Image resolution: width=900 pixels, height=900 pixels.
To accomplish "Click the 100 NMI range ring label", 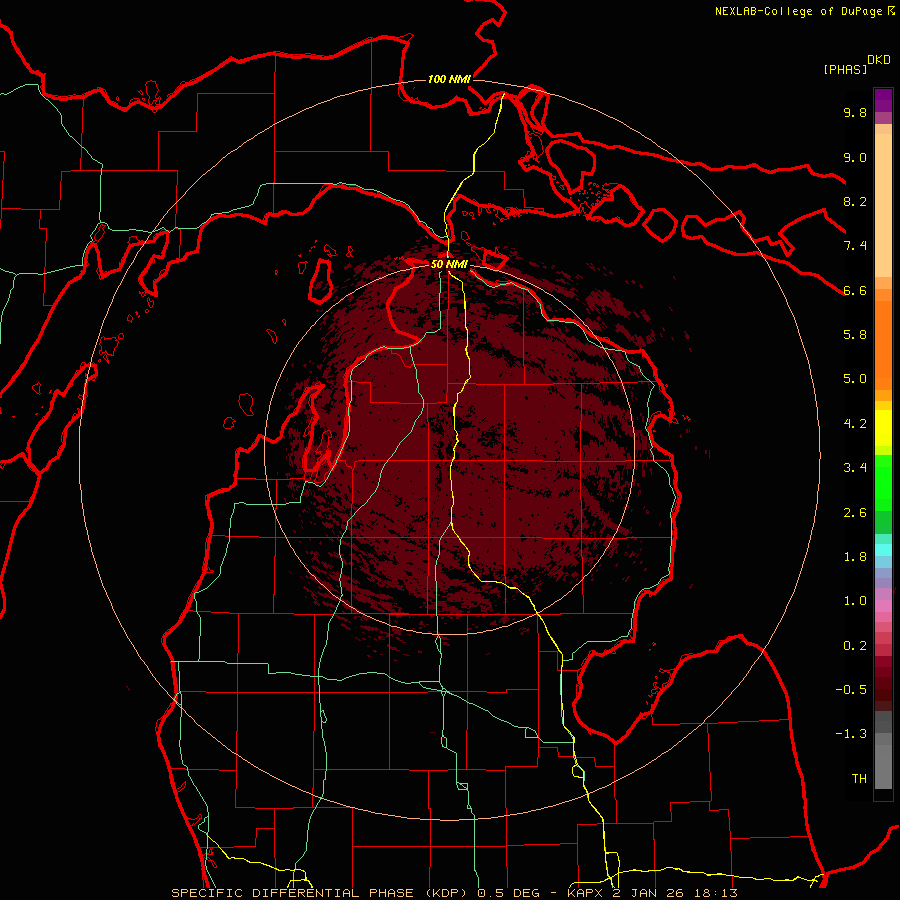I will pos(449,79).
